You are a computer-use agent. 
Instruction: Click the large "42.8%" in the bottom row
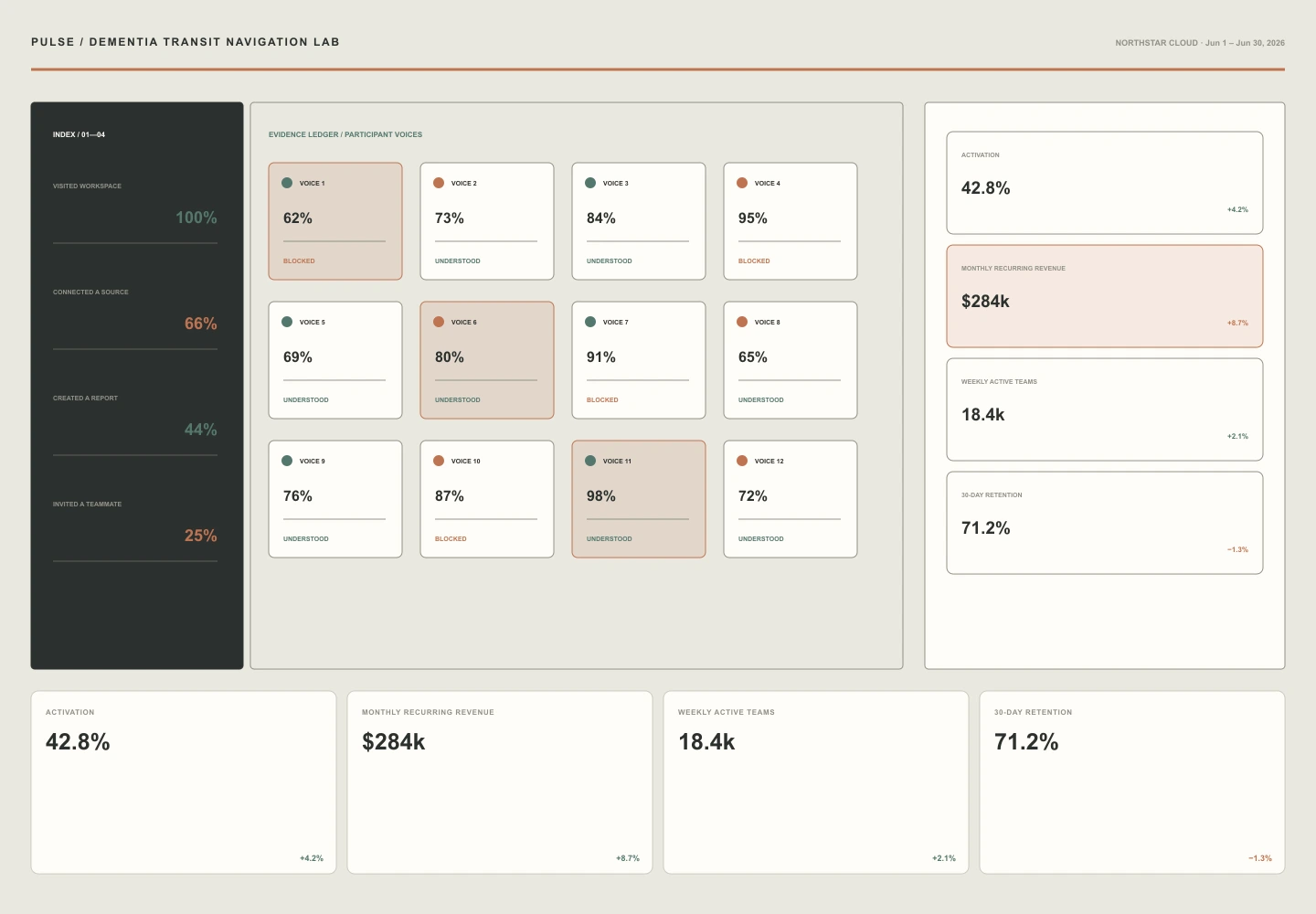(x=78, y=742)
